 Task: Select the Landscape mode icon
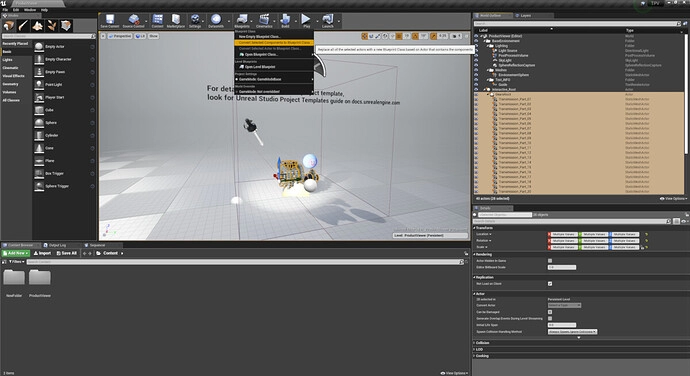coord(37,26)
